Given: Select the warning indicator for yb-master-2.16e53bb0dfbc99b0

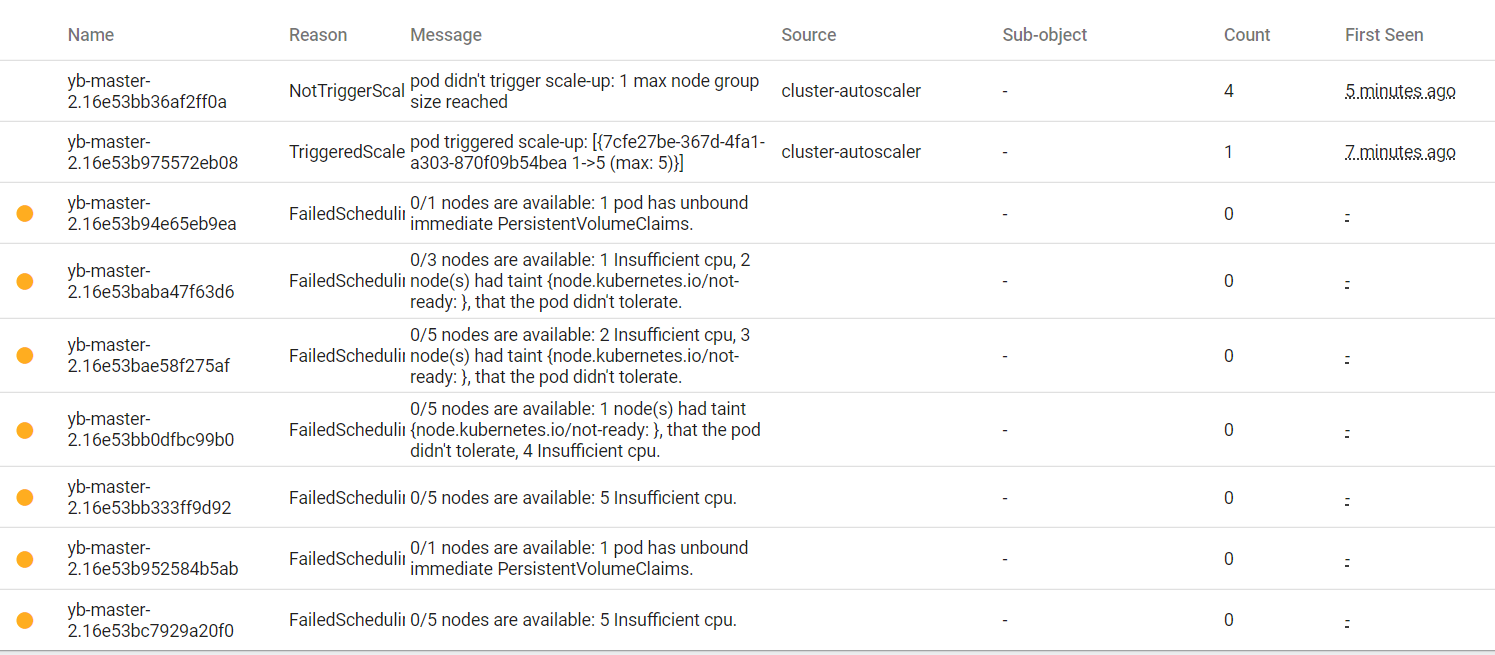Looking at the screenshot, I should [25, 430].
